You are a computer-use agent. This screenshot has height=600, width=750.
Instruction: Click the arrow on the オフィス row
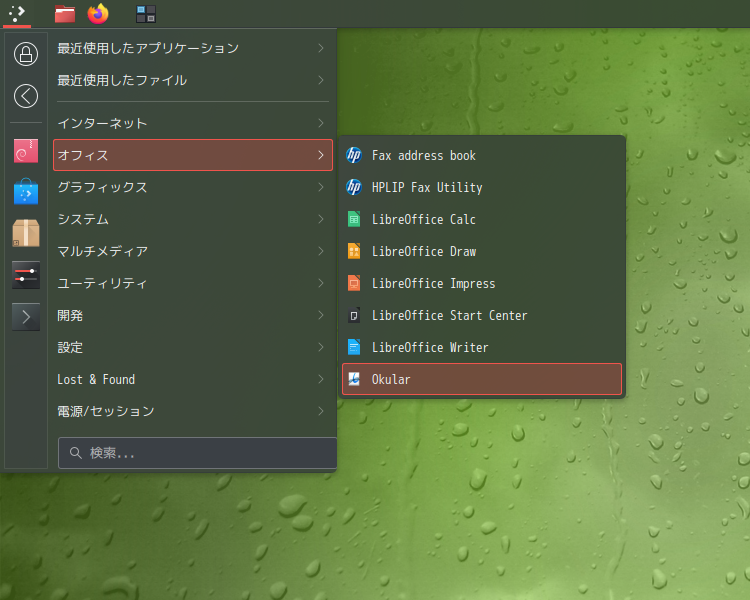[x=321, y=155]
